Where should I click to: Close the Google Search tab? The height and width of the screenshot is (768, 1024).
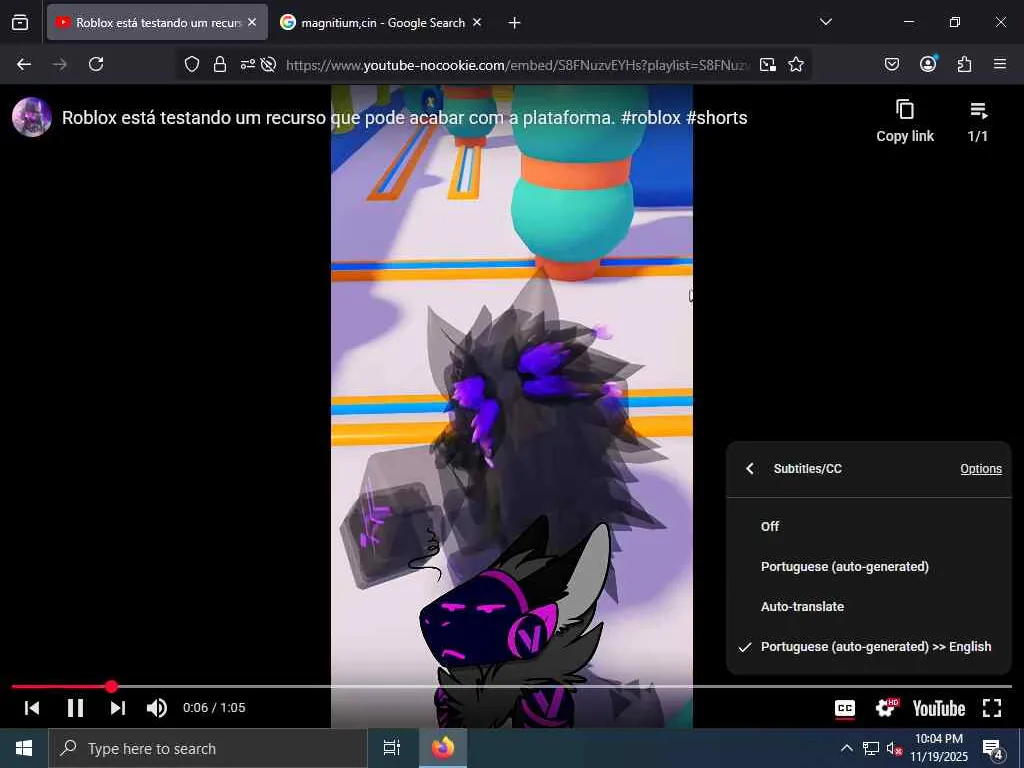[477, 22]
